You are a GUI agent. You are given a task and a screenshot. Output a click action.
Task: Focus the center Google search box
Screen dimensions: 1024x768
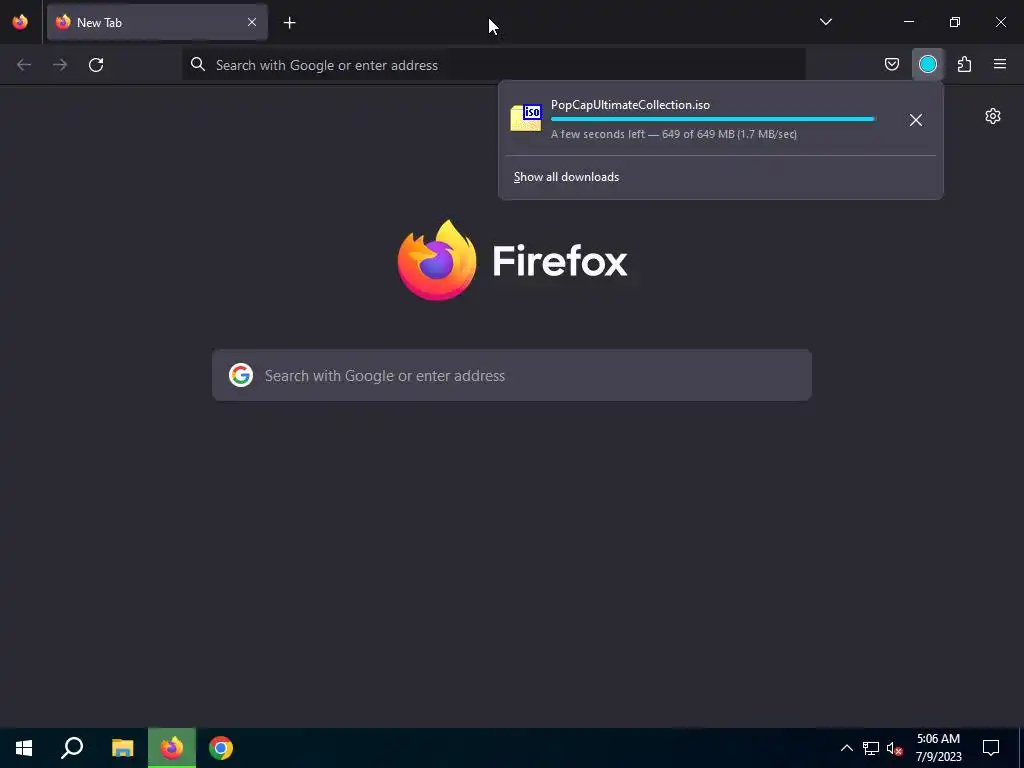[512, 375]
